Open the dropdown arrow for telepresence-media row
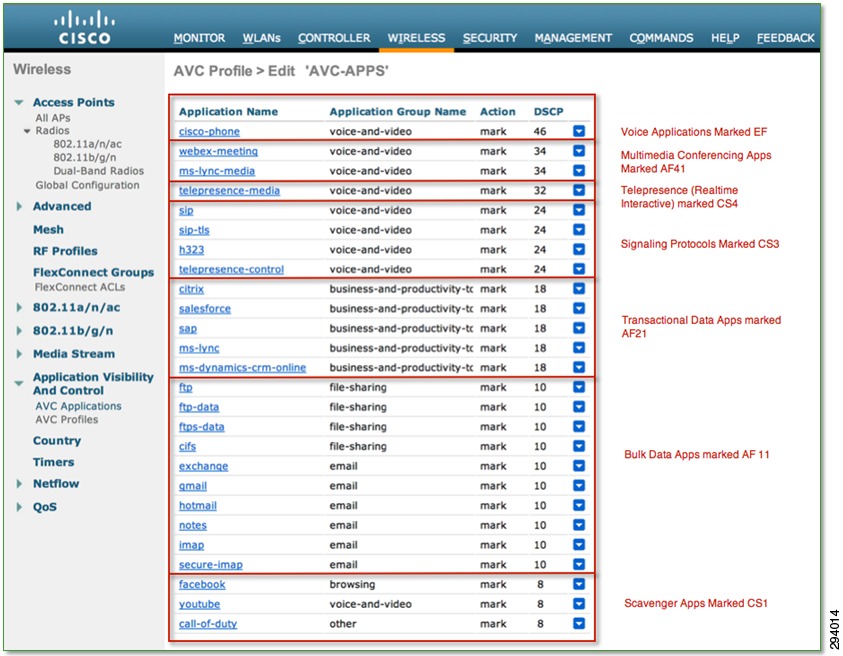 (x=579, y=190)
